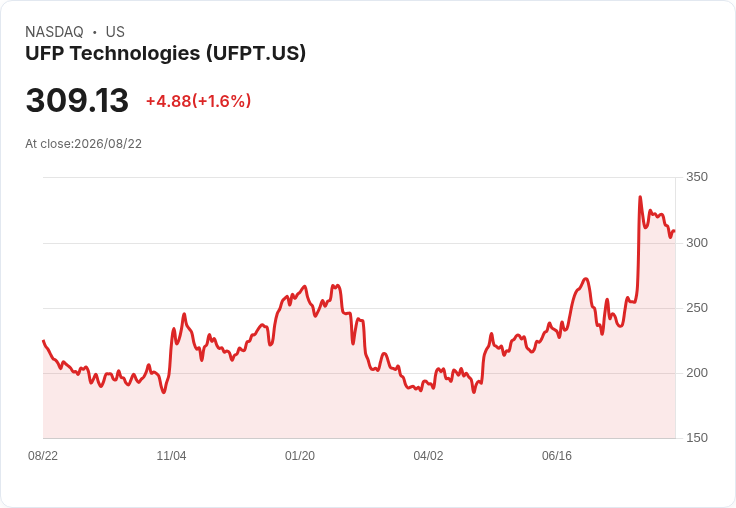Viewport: 736px width, 508px height.
Task: Click the 309.13 current price
Action: [77, 100]
